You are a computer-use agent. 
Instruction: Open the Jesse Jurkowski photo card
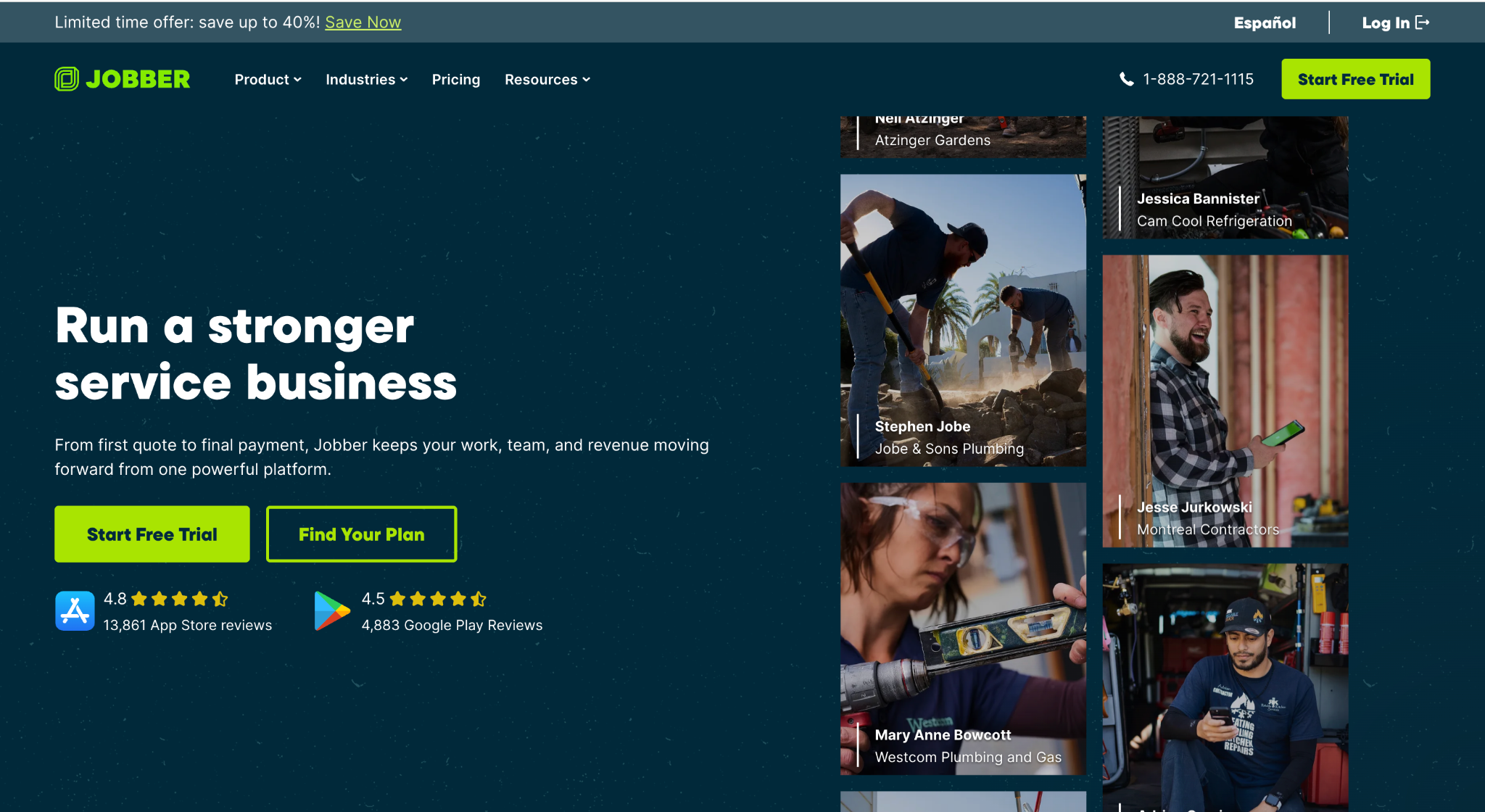[1225, 401]
